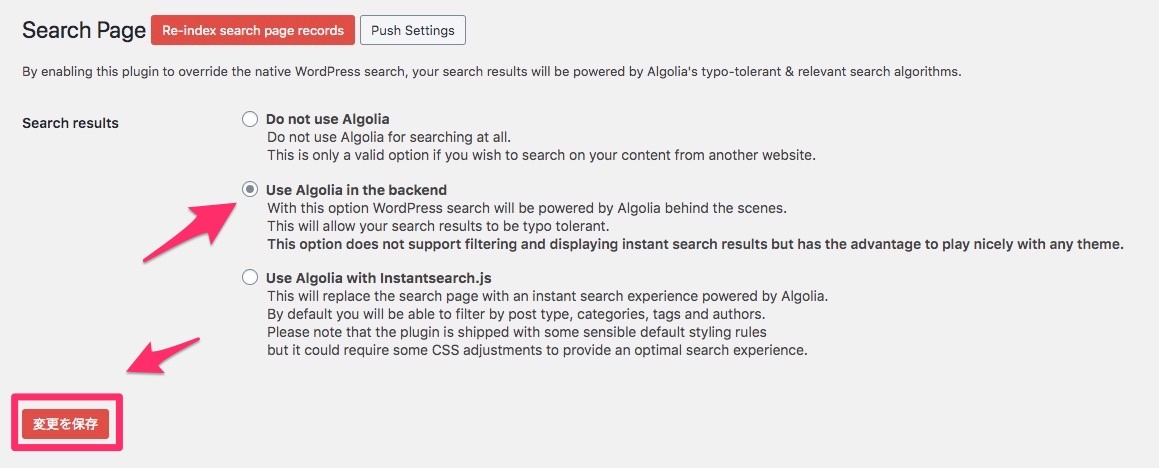Click the "search results to be typo tolerant" line
Screen dimensions: 1159x468
coord(437,226)
